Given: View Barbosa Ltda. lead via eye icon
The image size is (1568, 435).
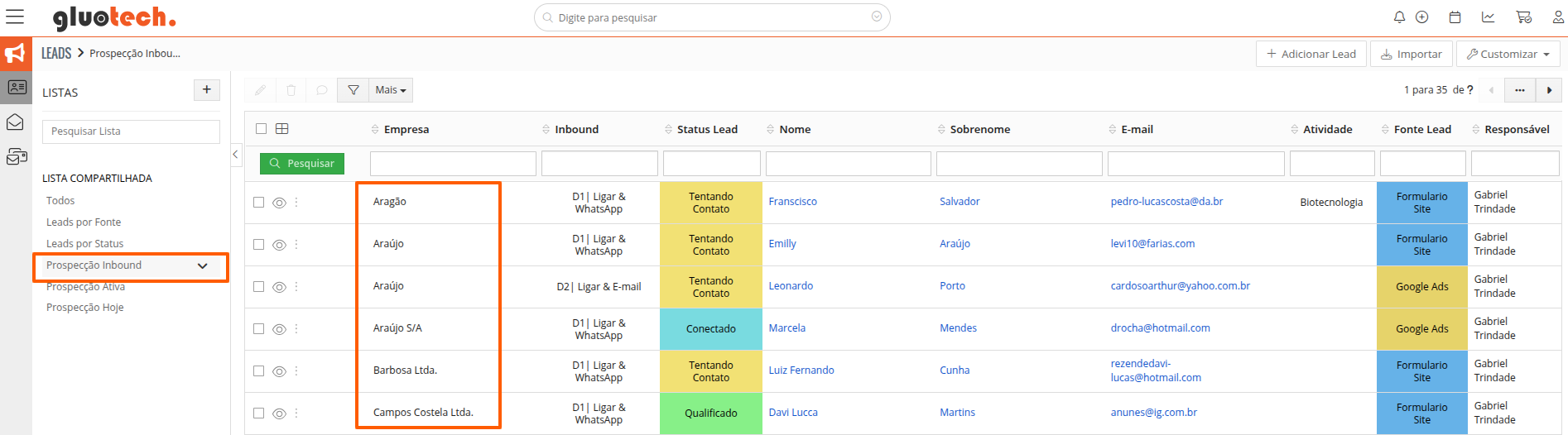Looking at the screenshot, I should click(279, 371).
